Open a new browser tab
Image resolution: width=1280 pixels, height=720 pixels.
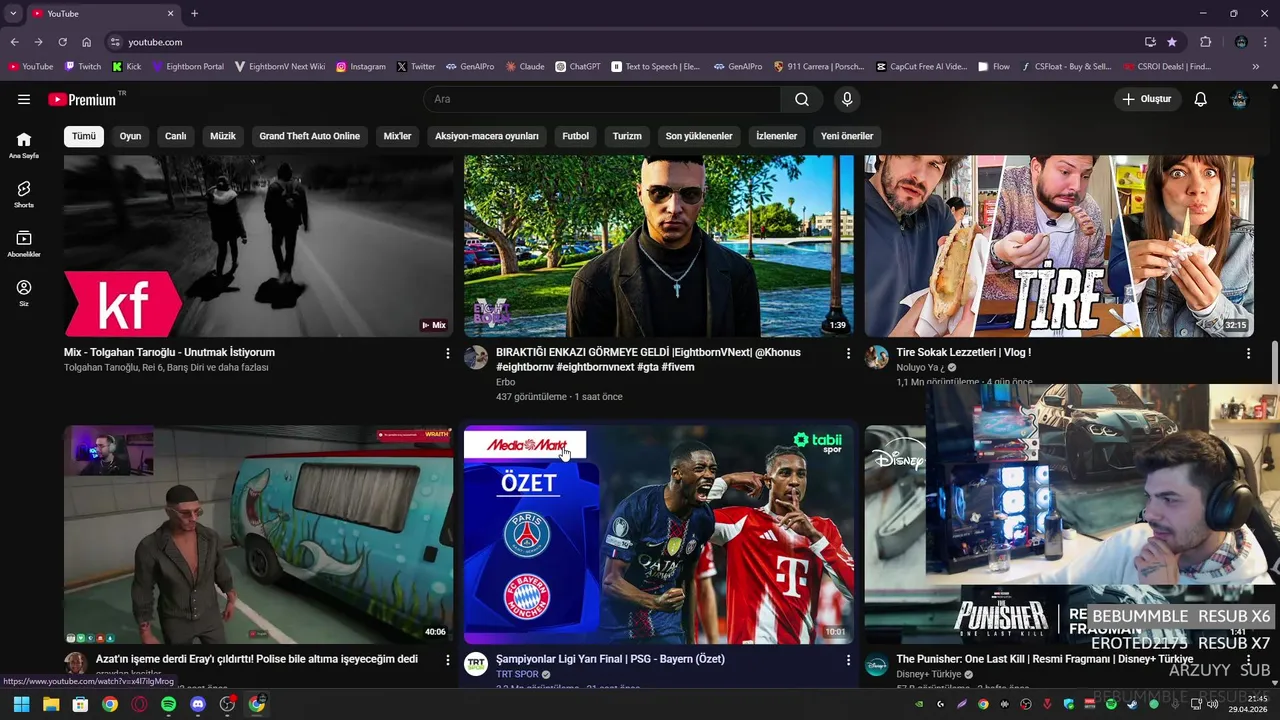[x=194, y=13]
